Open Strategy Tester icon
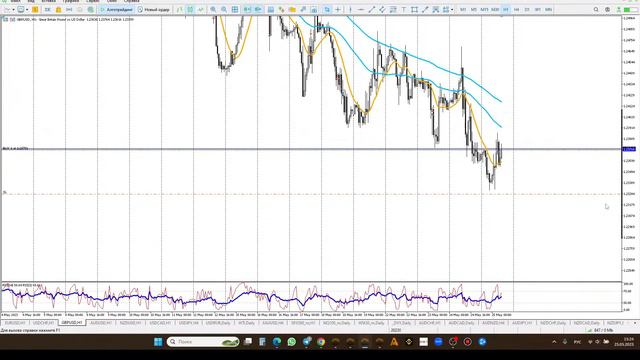Image resolution: width=640 pixels, height=360 pixels. [x=80, y=9]
